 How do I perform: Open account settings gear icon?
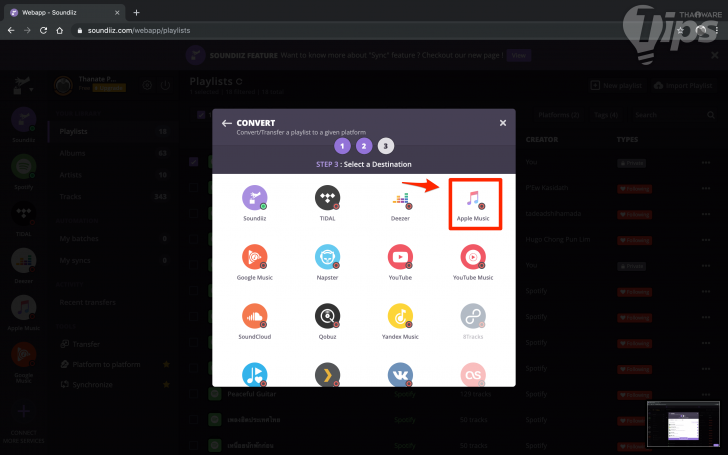[147, 85]
